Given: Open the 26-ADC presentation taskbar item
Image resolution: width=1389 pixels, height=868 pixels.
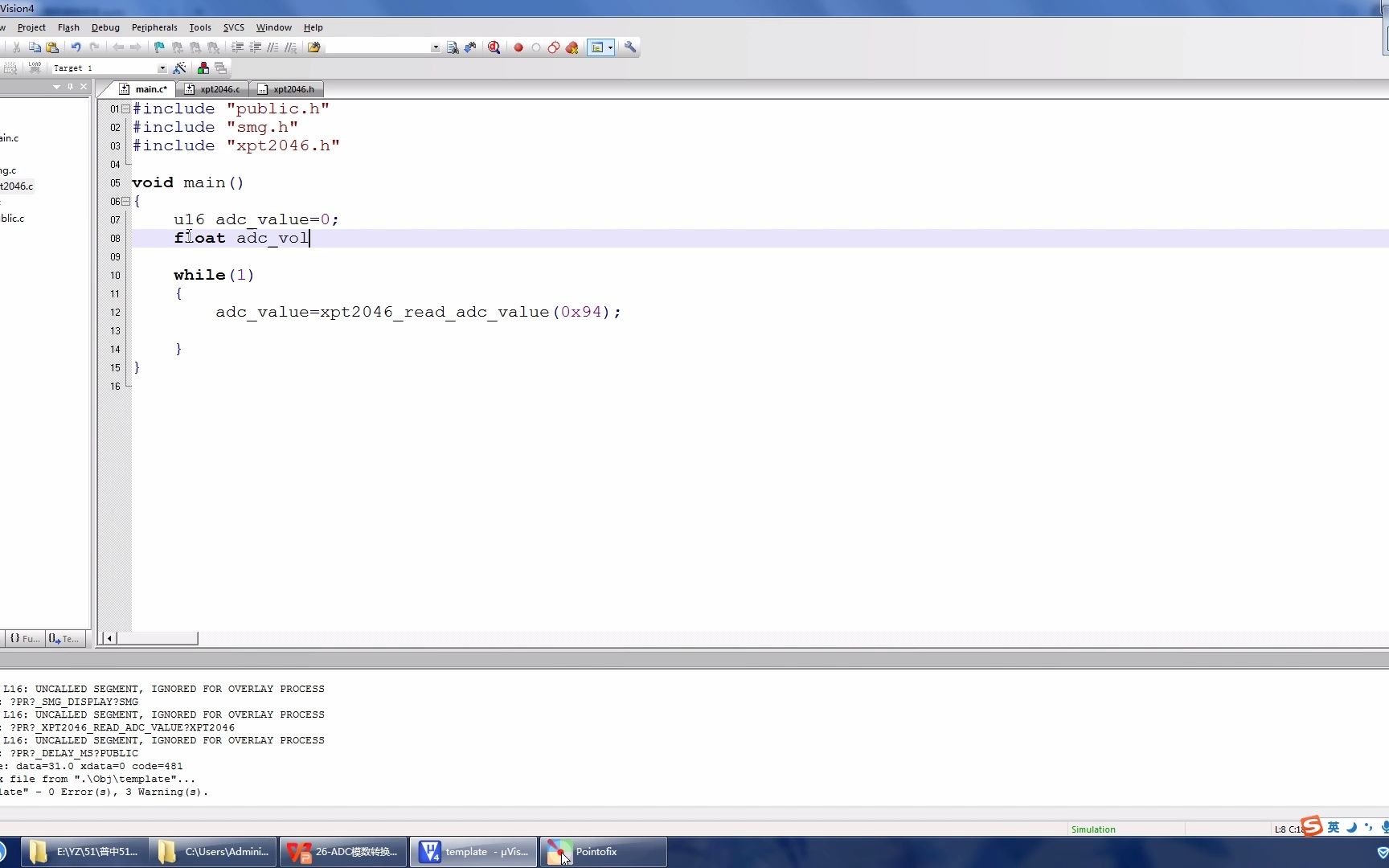Looking at the screenshot, I should coord(343,852).
